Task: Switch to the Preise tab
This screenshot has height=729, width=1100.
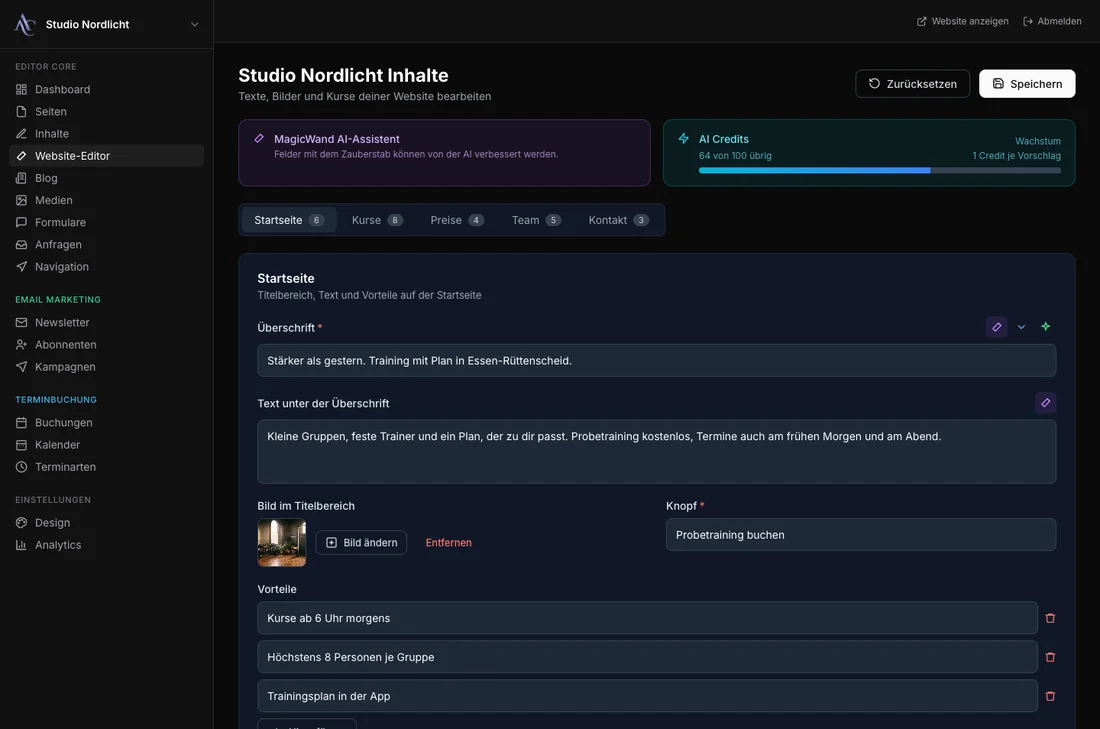Action: click(x=457, y=220)
